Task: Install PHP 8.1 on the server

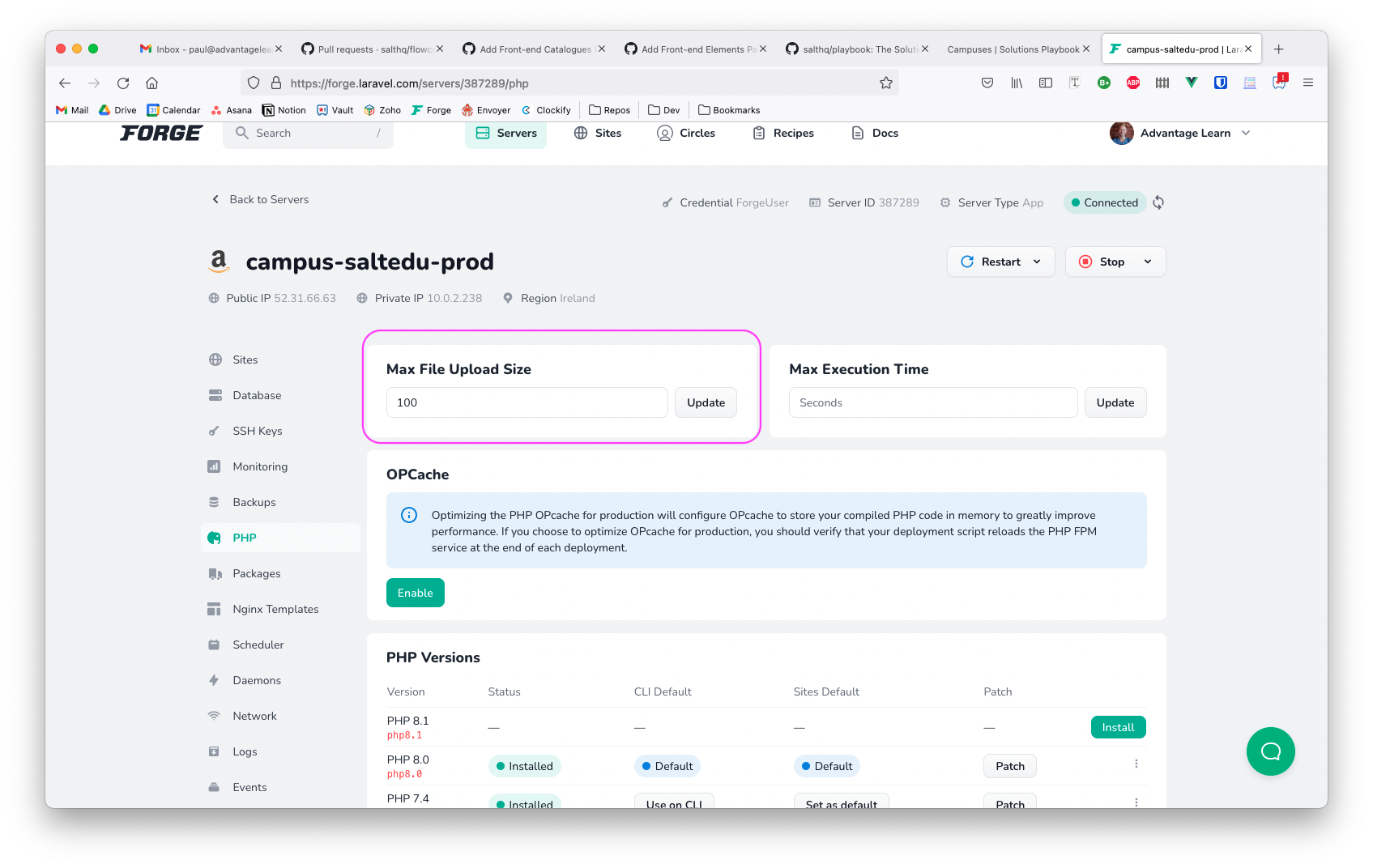Action: [1118, 727]
